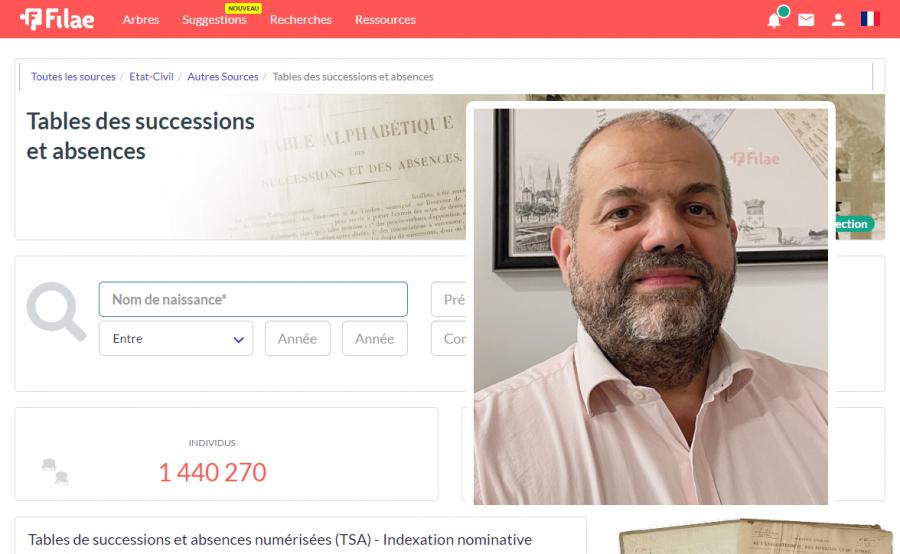Click the French flag language icon
The image size is (900, 554).
(x=870, y=19)
